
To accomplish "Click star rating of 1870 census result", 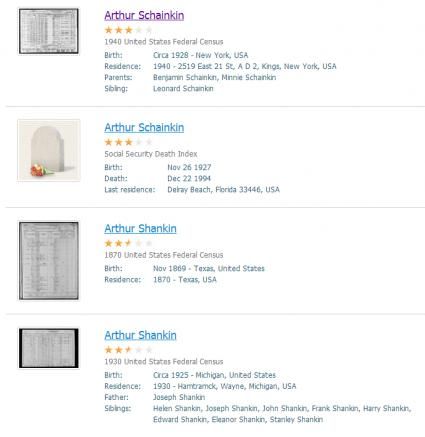I will coord(129,243).
